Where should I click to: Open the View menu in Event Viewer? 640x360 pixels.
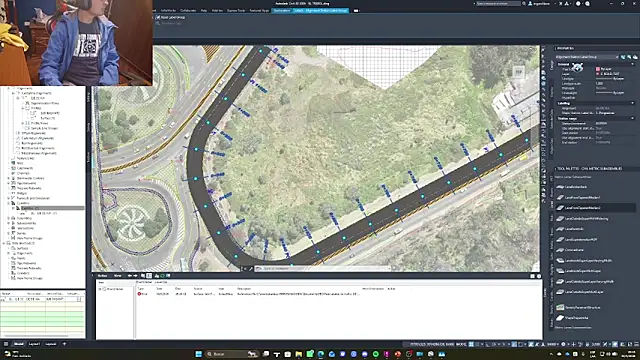pyautogui.click(x=118, y=276)
